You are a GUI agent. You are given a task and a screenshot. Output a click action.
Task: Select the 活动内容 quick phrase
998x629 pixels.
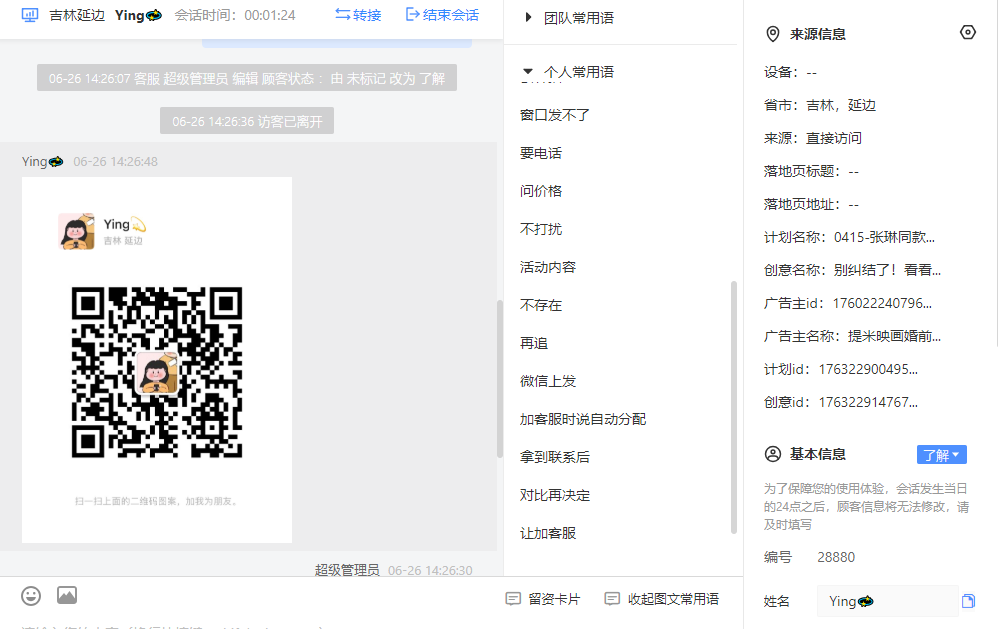[x=548, y=267]
